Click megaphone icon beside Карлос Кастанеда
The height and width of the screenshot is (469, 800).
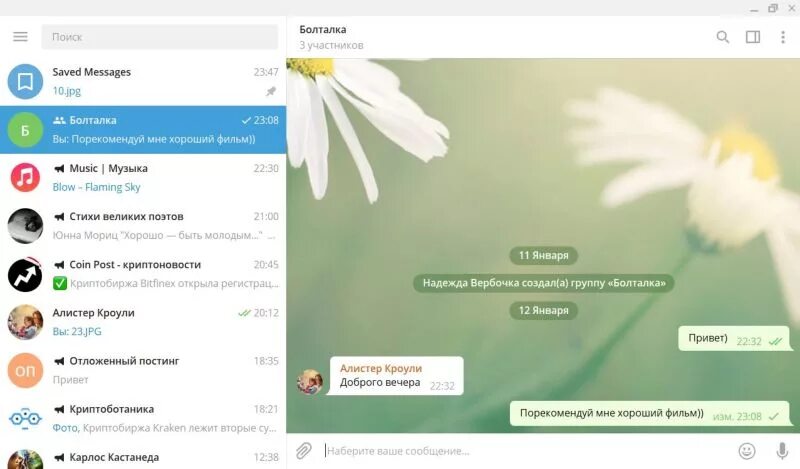(59, 457)
